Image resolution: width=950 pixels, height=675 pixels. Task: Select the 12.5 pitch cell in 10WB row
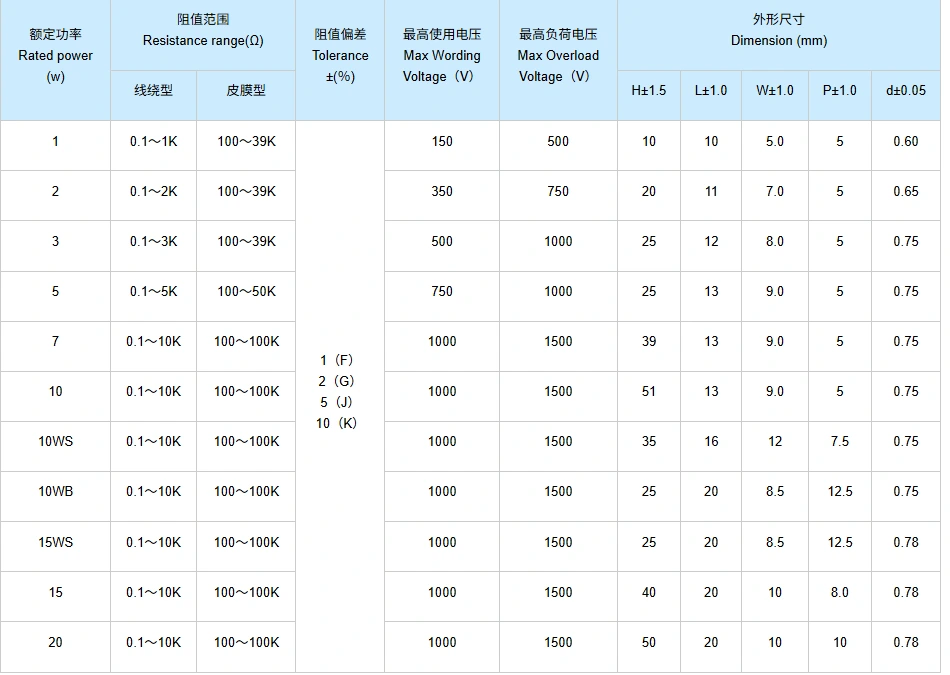[x=840, y=491]
